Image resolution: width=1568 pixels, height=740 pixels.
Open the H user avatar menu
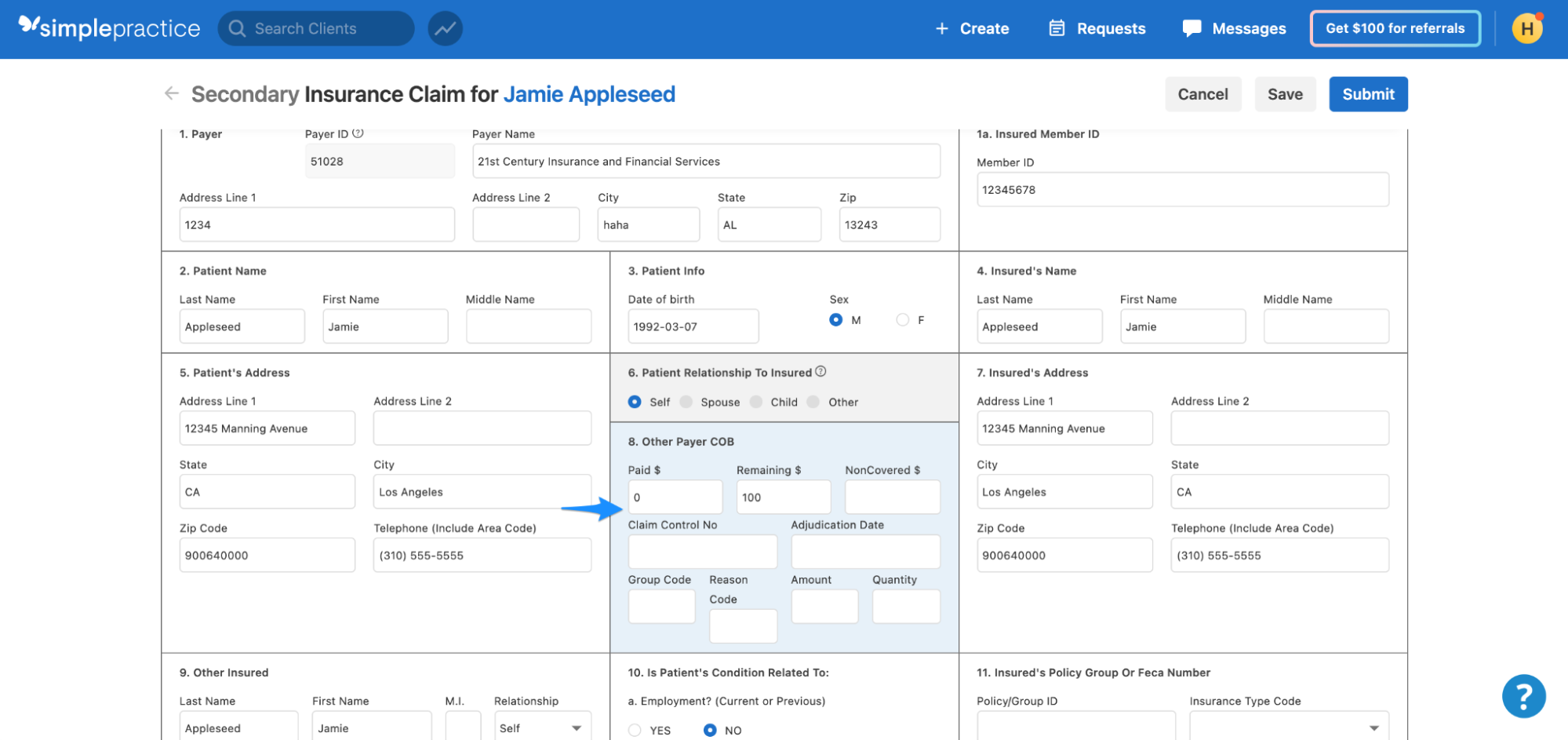click(x=1526, y=28)
